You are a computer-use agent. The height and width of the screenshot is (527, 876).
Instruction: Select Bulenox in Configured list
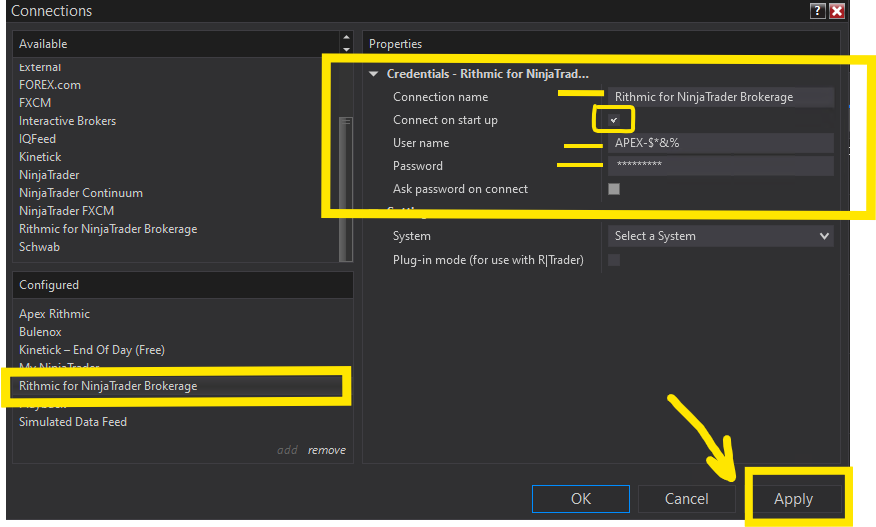40,331
